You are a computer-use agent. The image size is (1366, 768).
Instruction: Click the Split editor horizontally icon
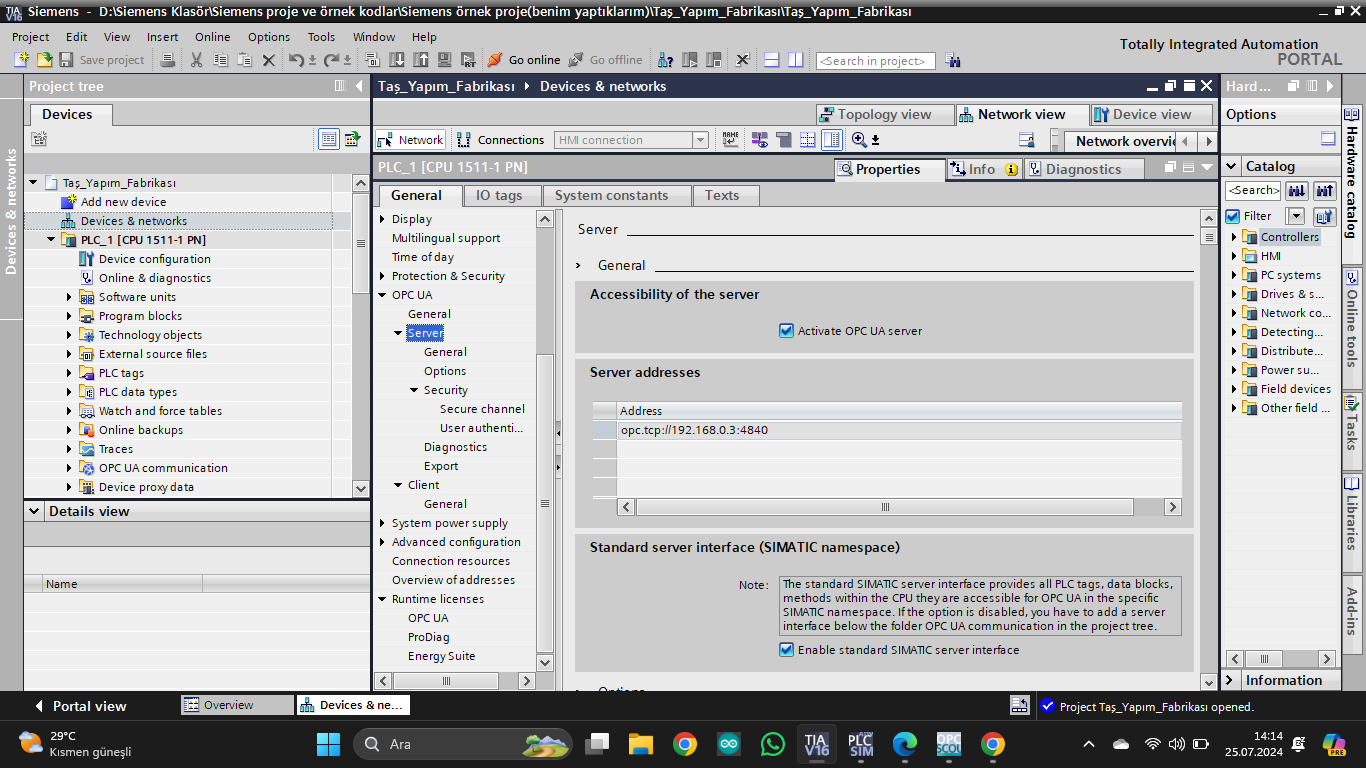pyautogui.click(x=771, y=60)
